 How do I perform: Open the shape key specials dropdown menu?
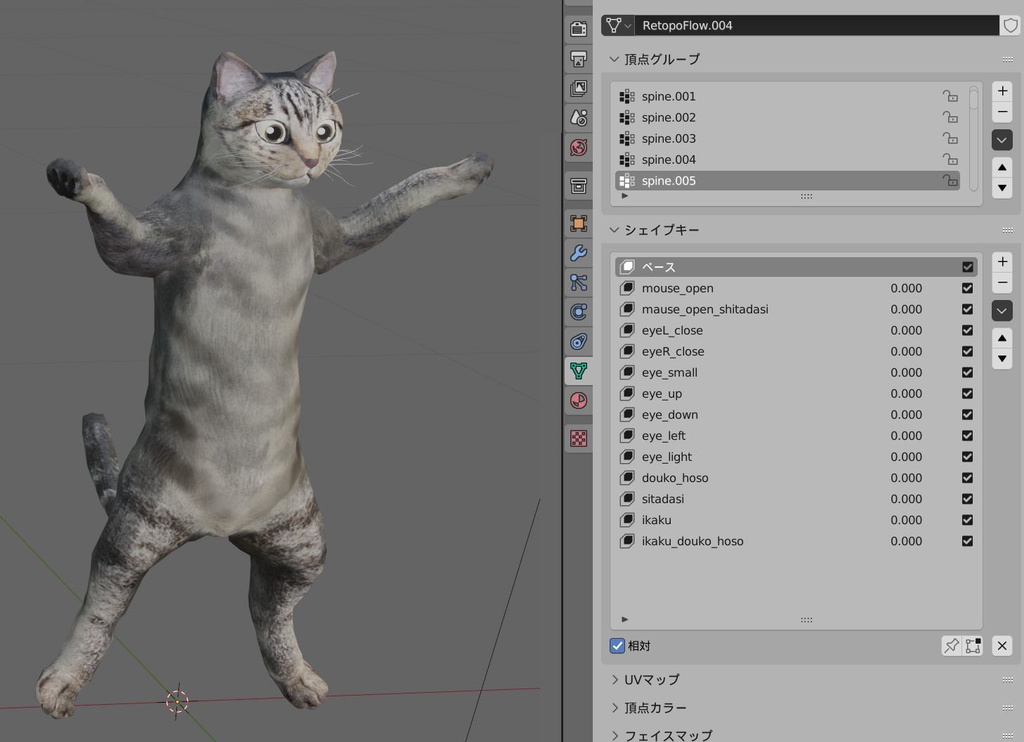pos(1002,310)
